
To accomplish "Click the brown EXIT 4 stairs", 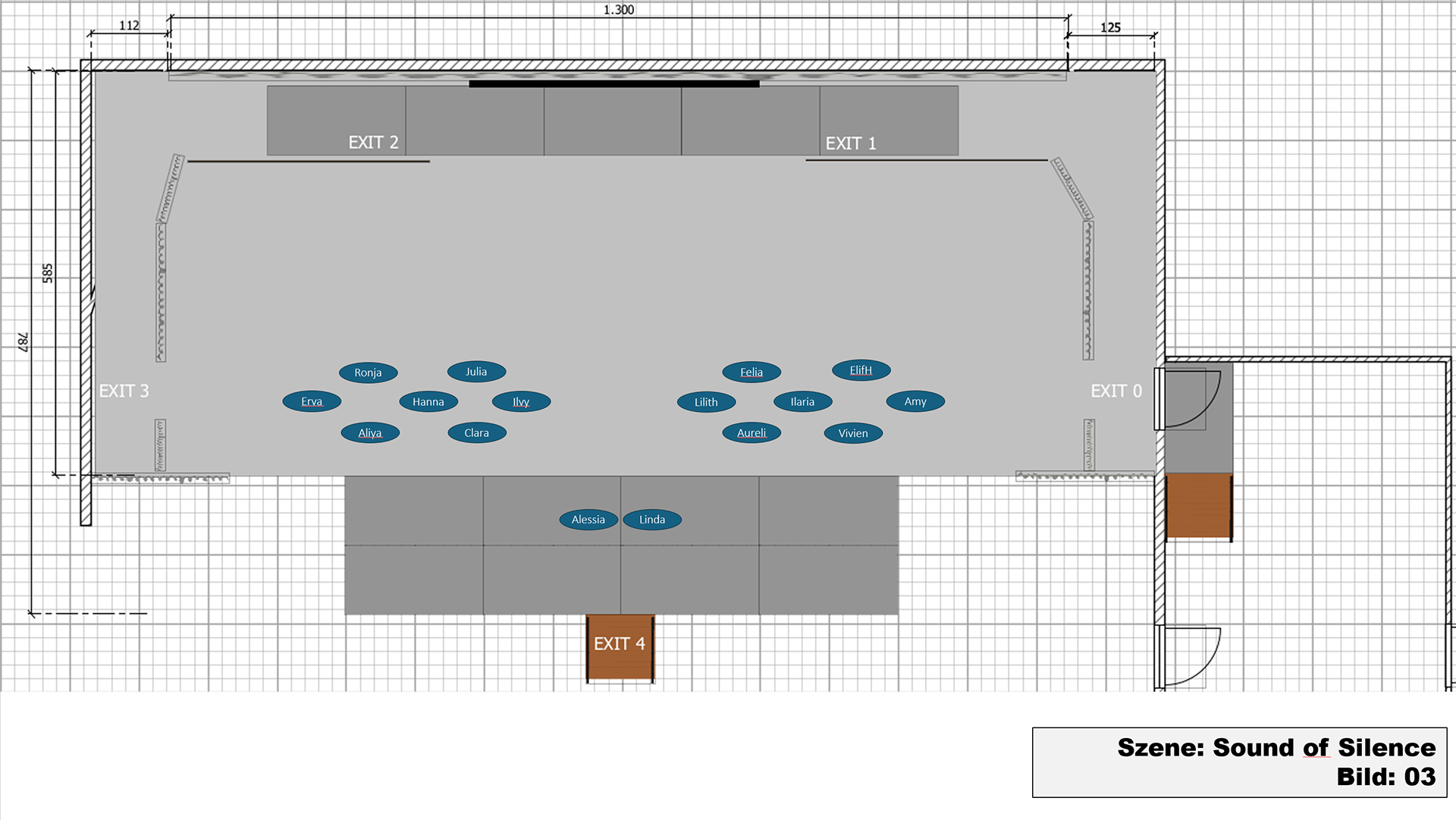I will coord(620,646).
